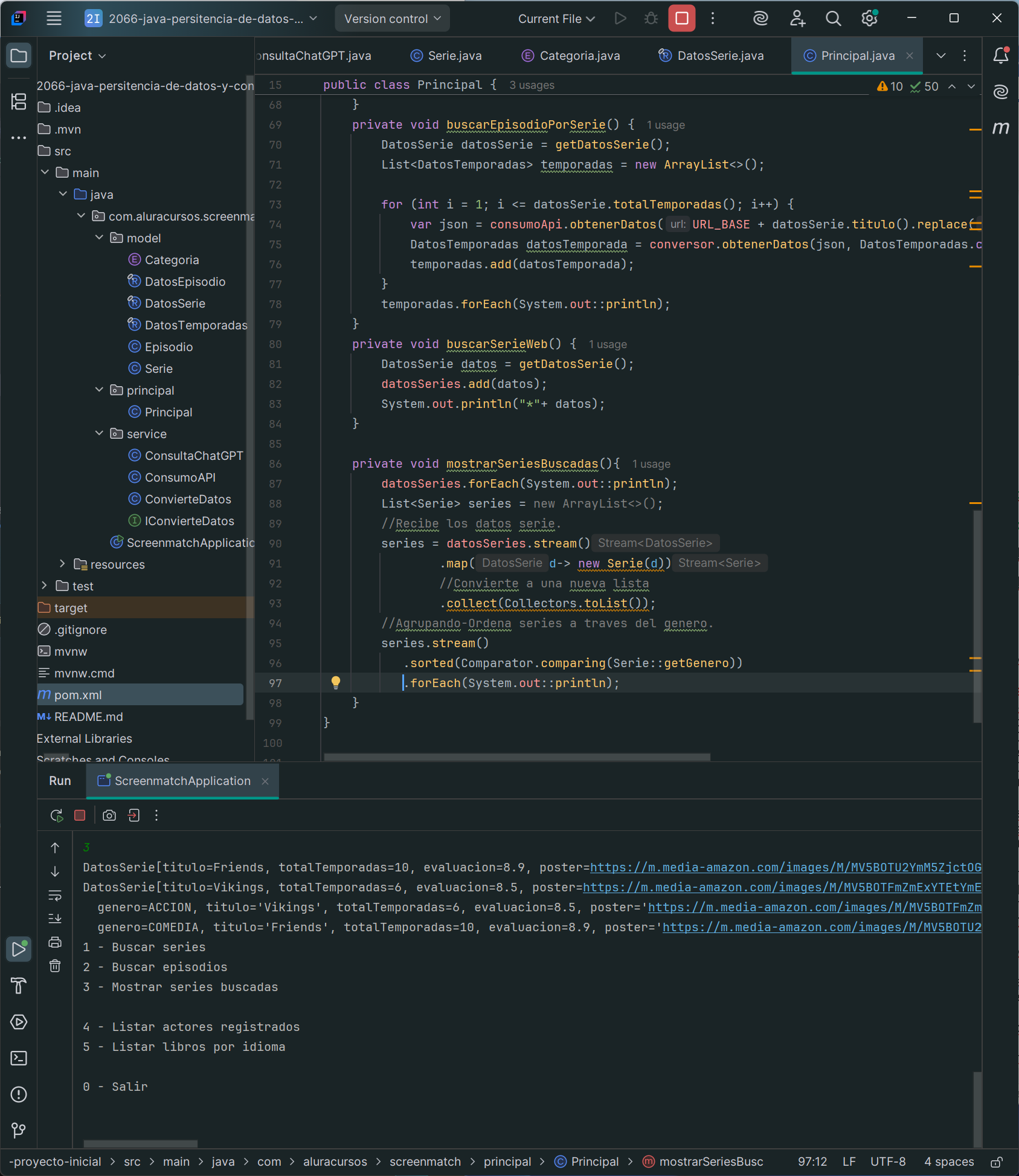Viewport: 1019px width, 1176px height.
Task: Open Code With Me add-user icon
Action: 797,19
